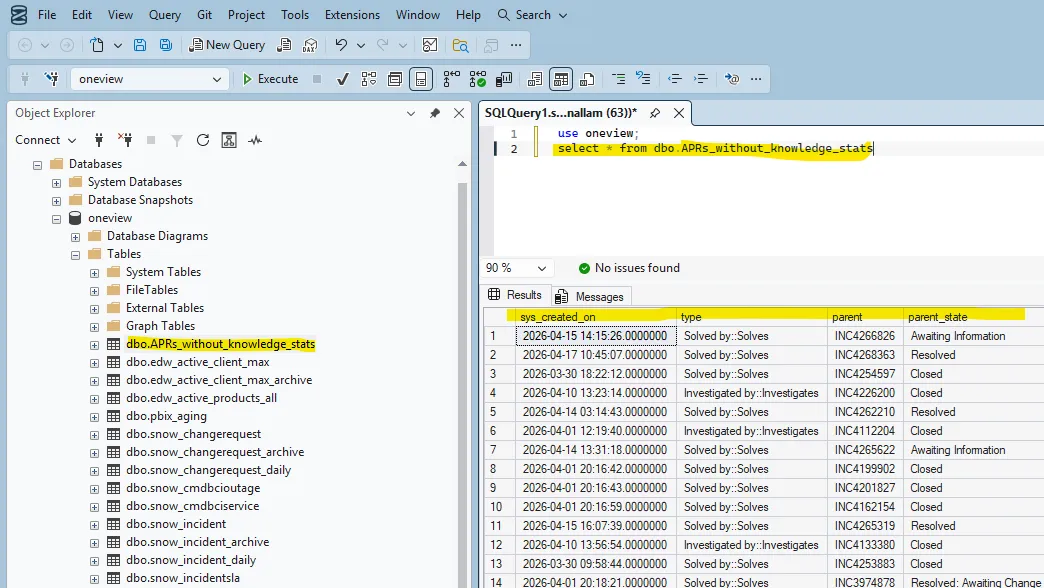Click the Undo icon
This screenshot has width=1044, height=588.
point(341,45)
